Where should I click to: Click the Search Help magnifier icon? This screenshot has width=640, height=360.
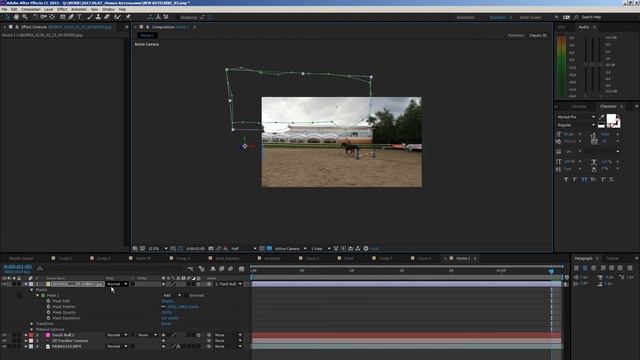point(576,17)
